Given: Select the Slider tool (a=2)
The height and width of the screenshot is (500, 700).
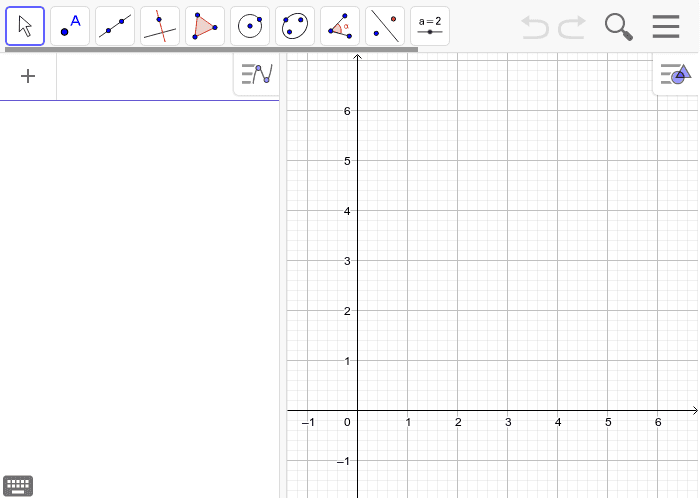Looking at the screenshot, I should 430,26.
